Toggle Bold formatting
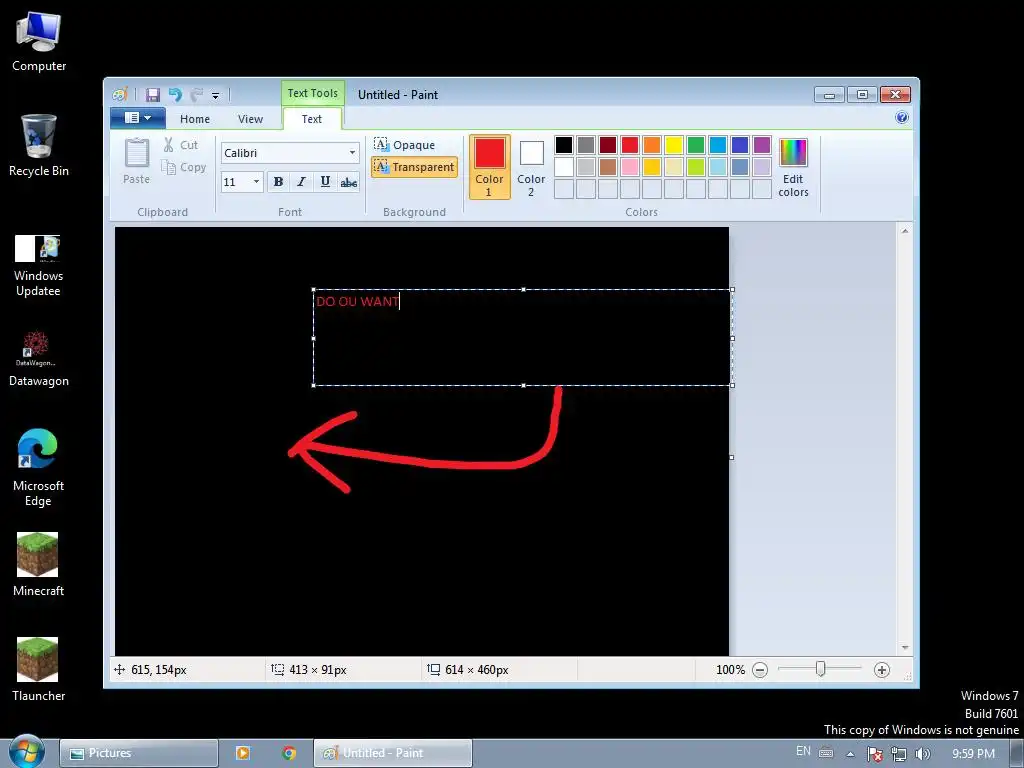The image size is (1024, 768). coord(278,182)
